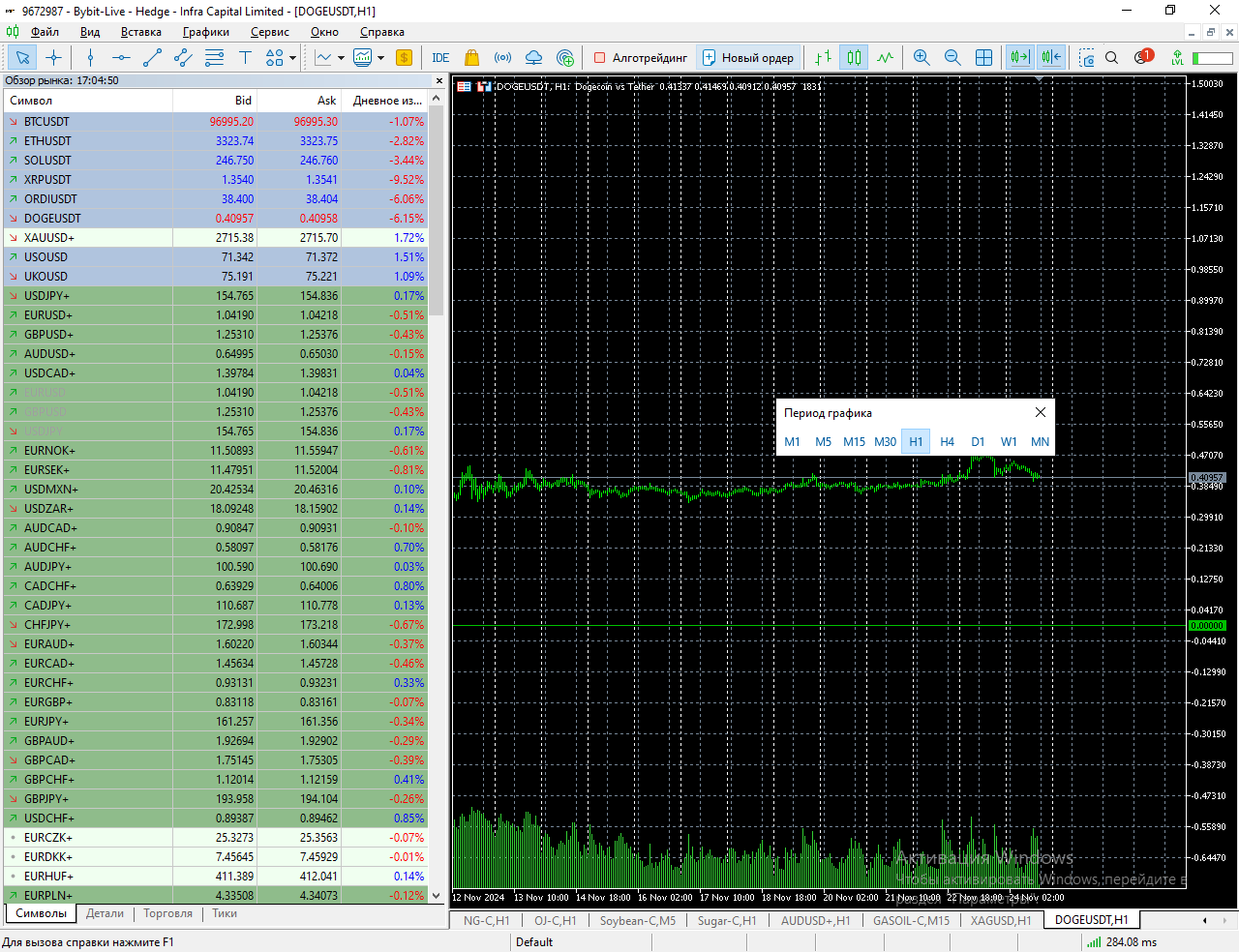This screenshot has height=952, width=1239.
Task: Select the H4 timeframe in period popup
Action: pos(947,442)
